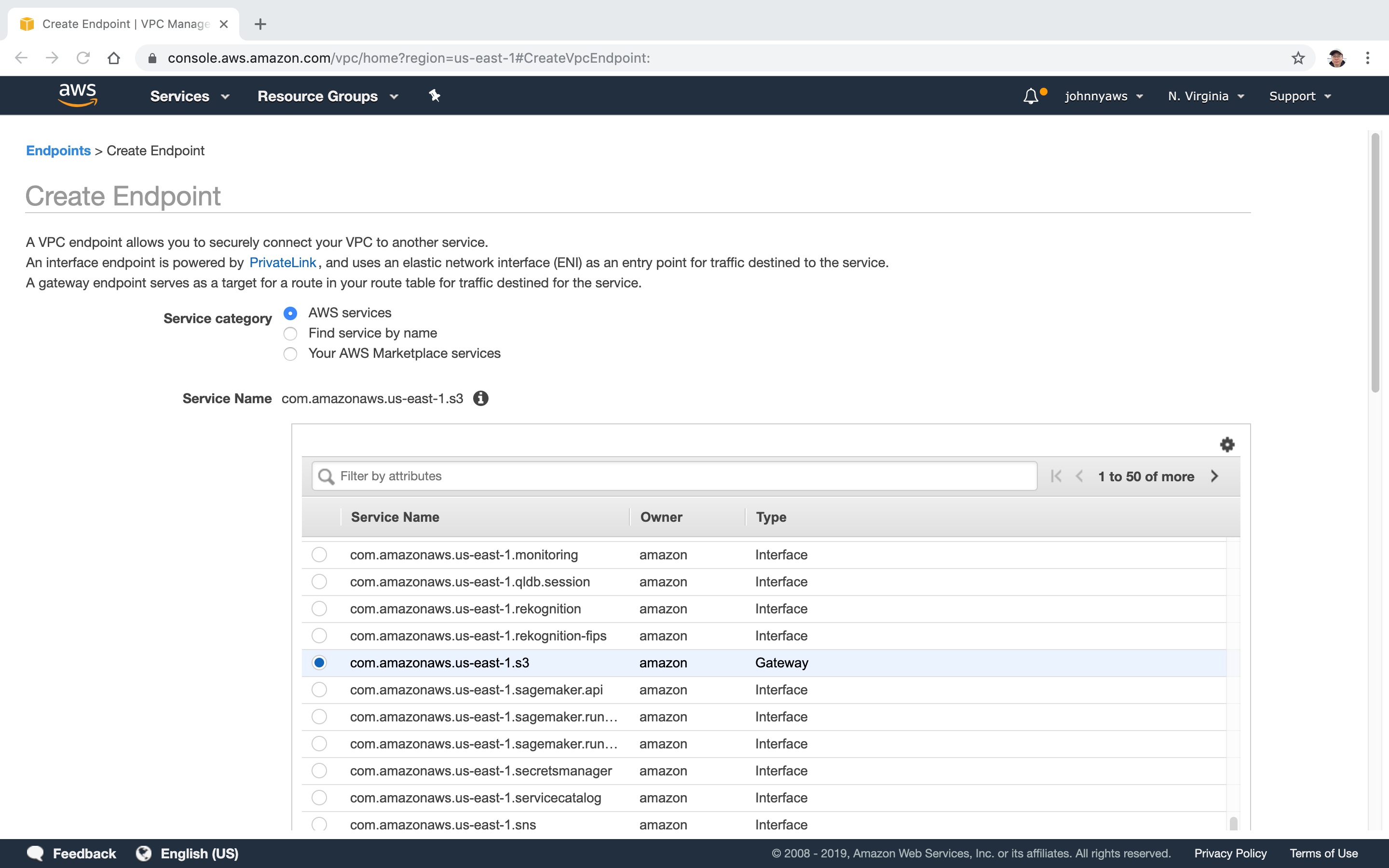Go to next page of services list

click(1214, 476)
